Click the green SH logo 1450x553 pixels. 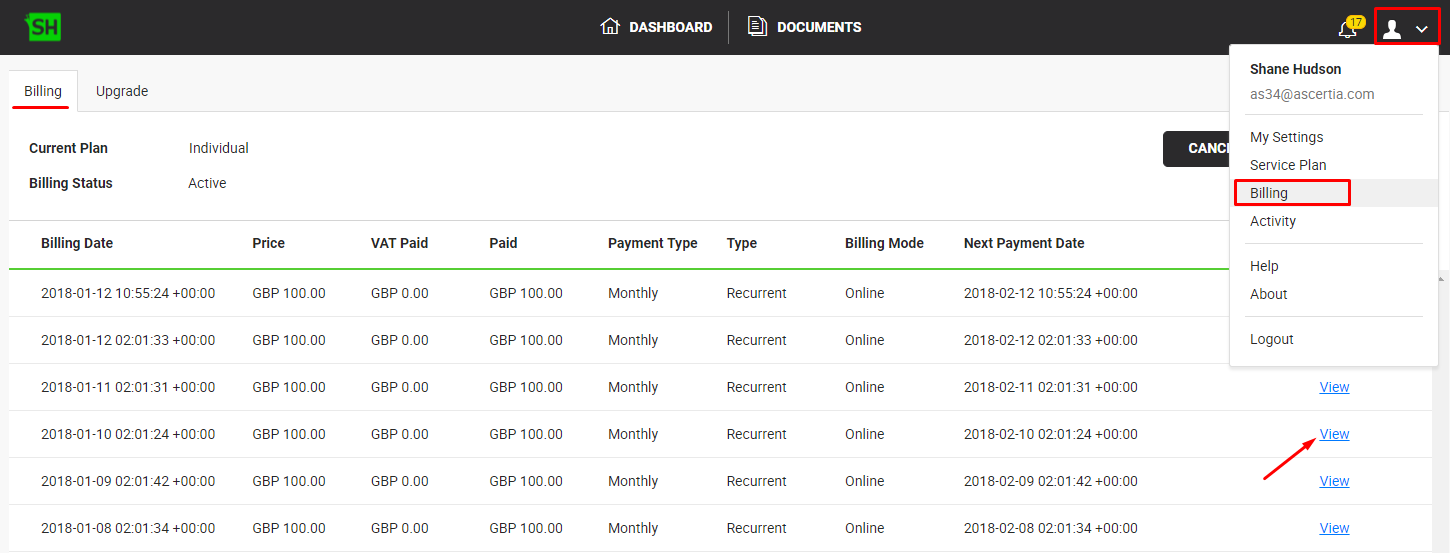click(43, 27)
